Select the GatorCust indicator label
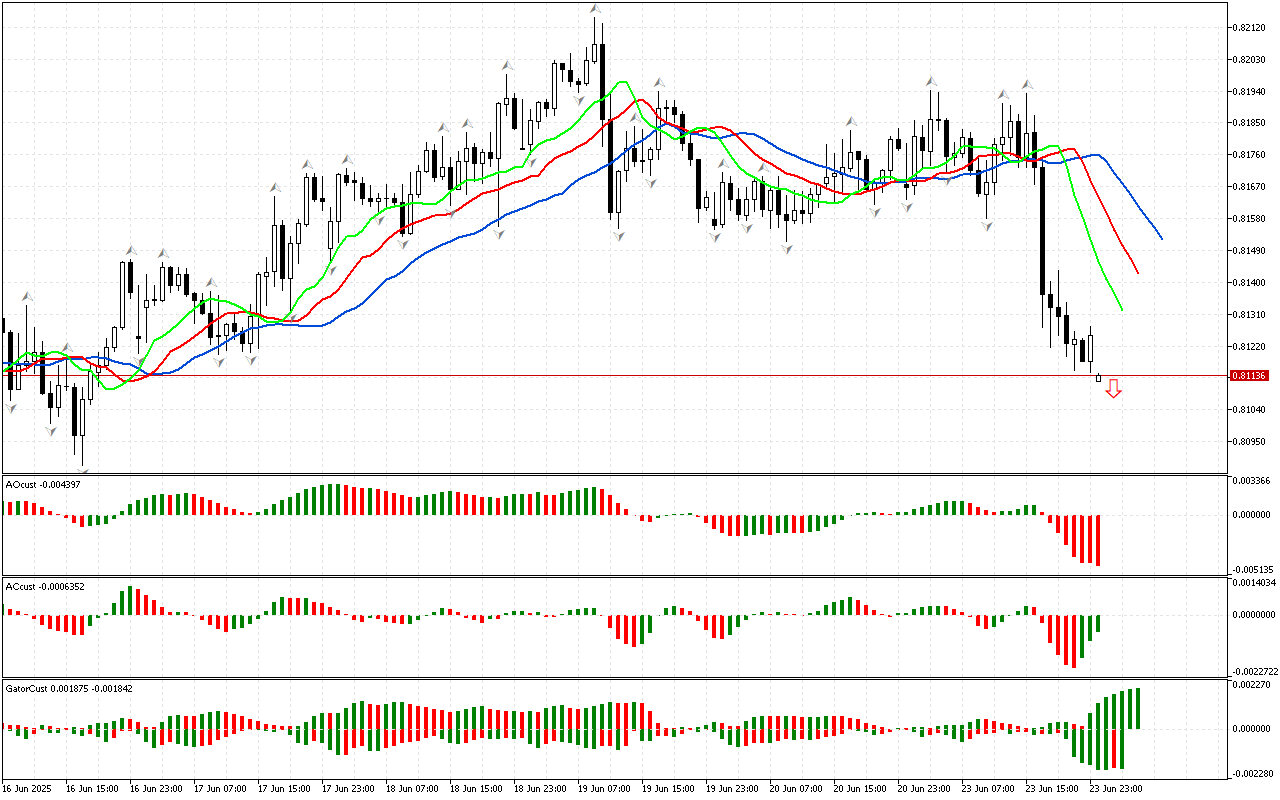 [68, 688]
